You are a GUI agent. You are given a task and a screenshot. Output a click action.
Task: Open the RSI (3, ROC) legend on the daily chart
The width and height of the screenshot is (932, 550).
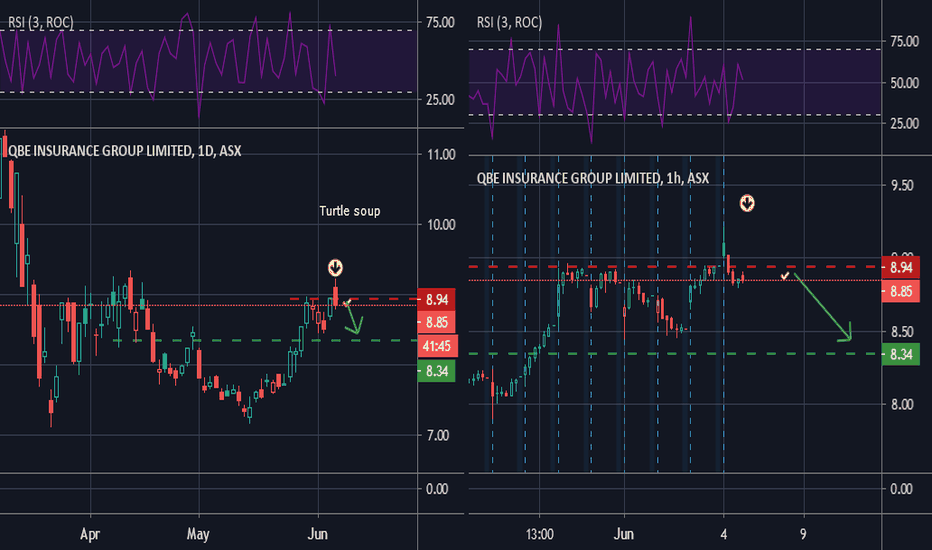tap(41, 23)
